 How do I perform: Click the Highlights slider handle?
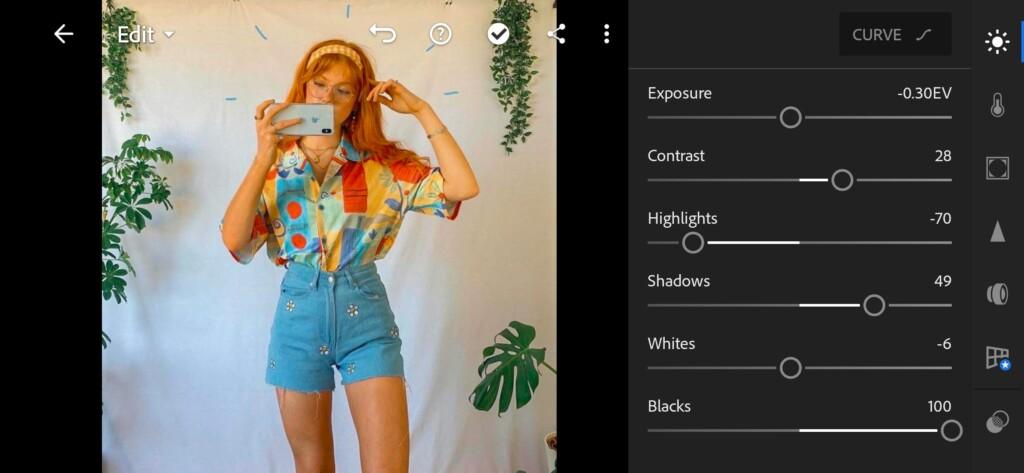click(693, 243)
